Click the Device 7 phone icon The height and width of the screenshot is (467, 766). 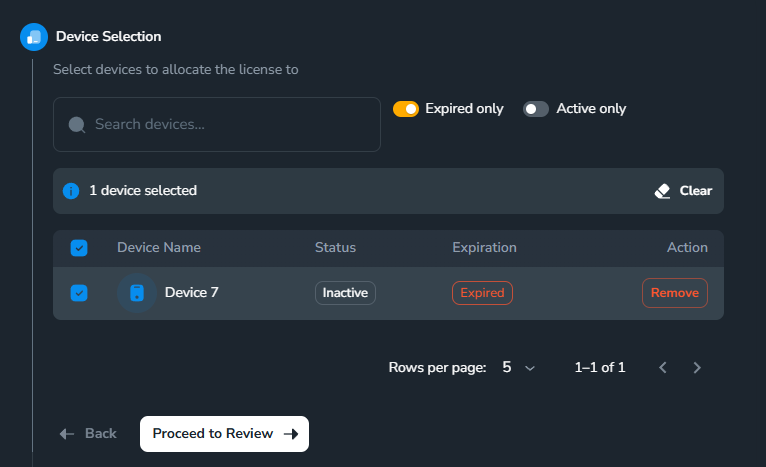coord(137,293)
